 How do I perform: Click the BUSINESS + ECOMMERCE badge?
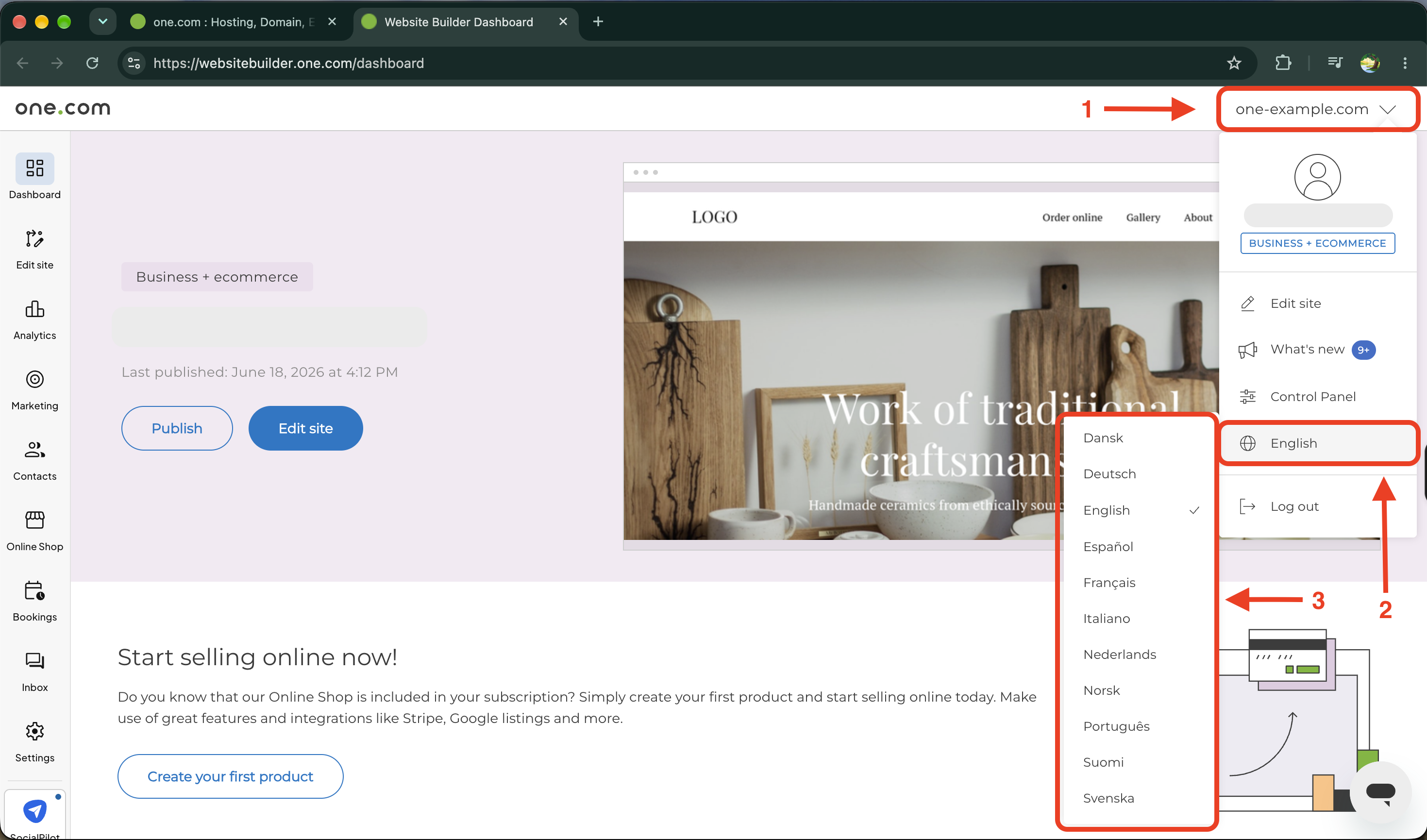tap(1318, 244)
